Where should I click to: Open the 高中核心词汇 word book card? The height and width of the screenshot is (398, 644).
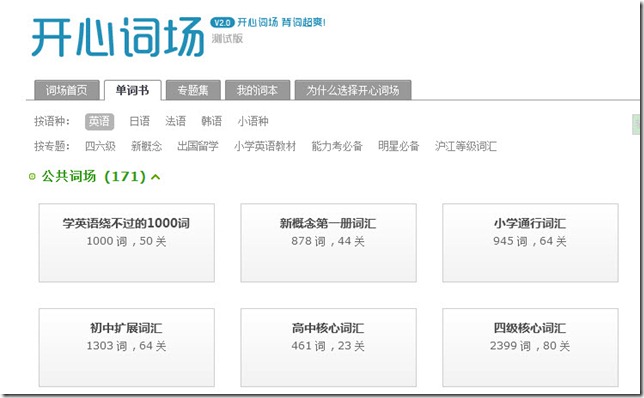(x=328, y=347)
